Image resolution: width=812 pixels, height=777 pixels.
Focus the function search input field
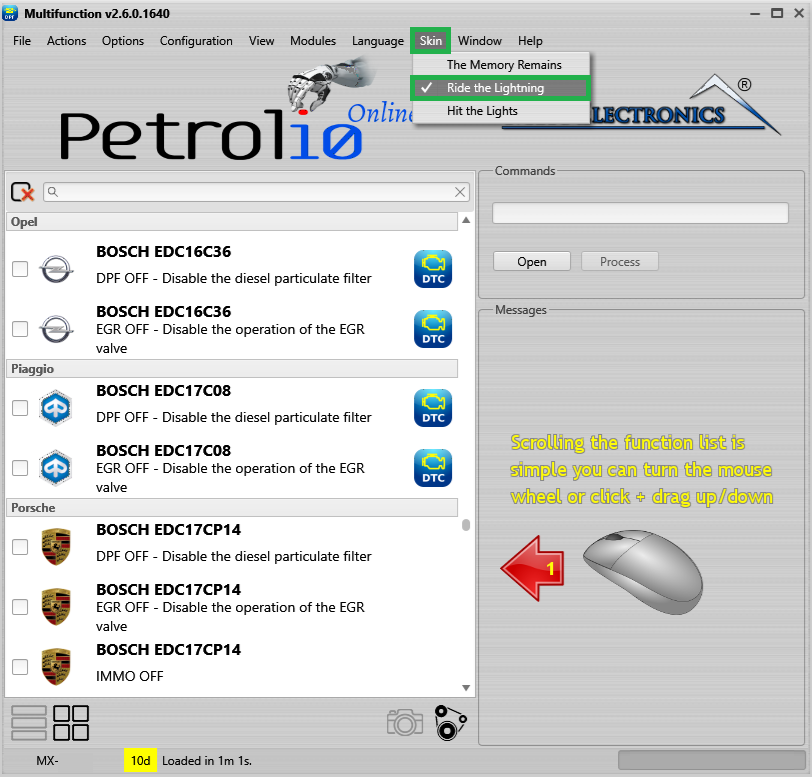256,192
